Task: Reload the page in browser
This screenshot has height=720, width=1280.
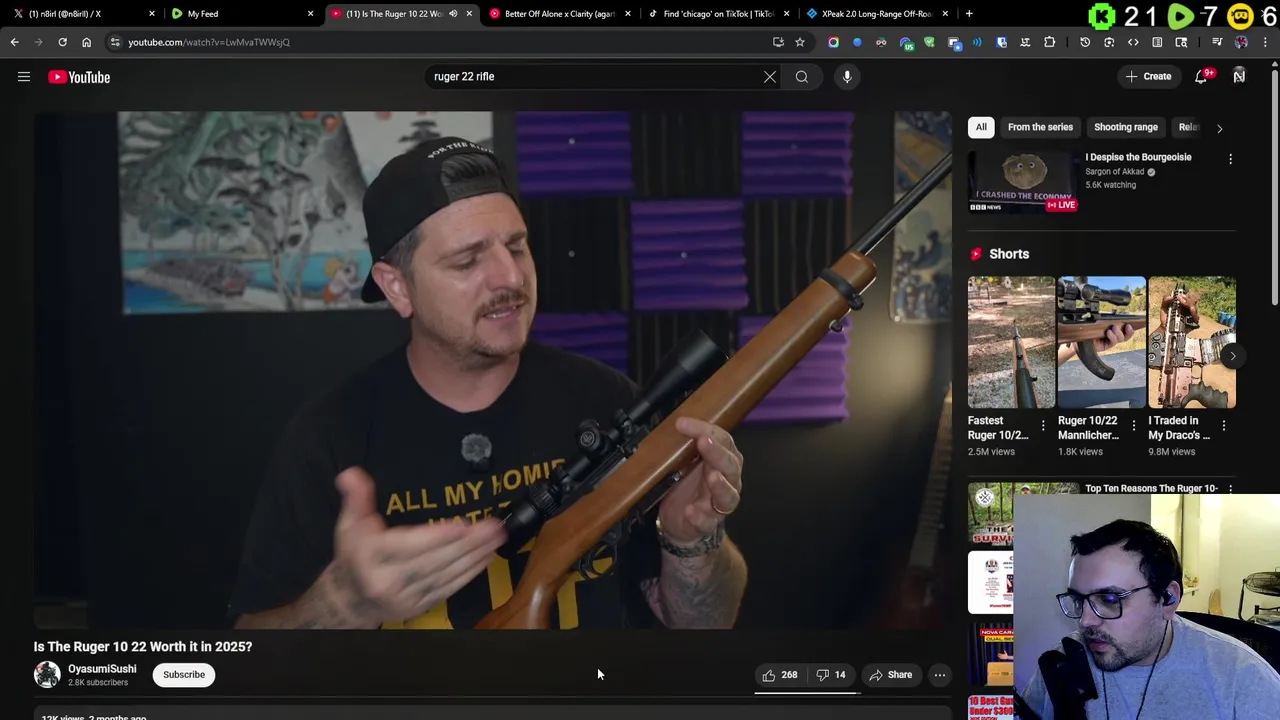Action: (62, 42)
